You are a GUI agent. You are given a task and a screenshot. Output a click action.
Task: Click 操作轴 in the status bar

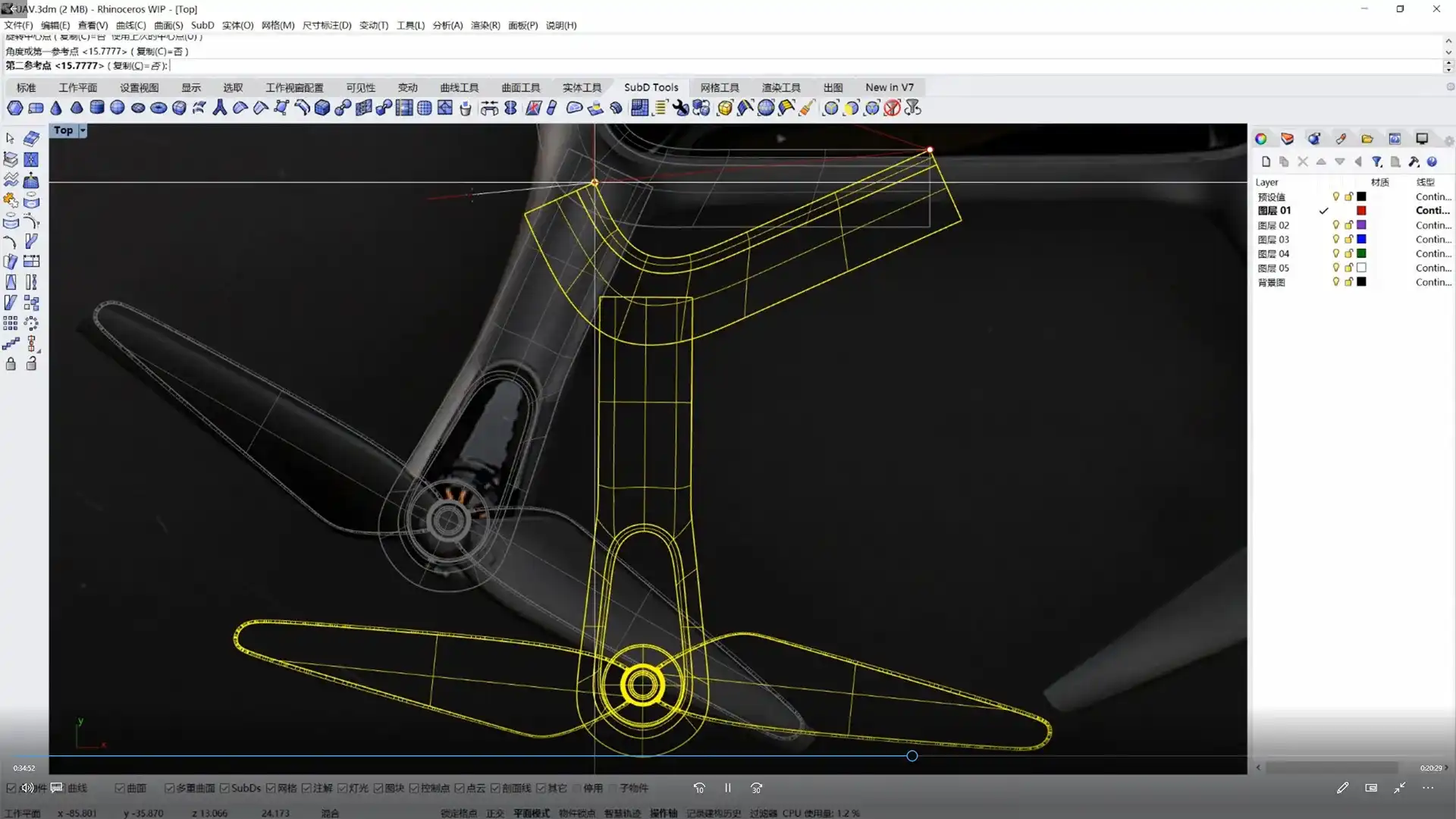pyautogui.click(x=663, y=813)
